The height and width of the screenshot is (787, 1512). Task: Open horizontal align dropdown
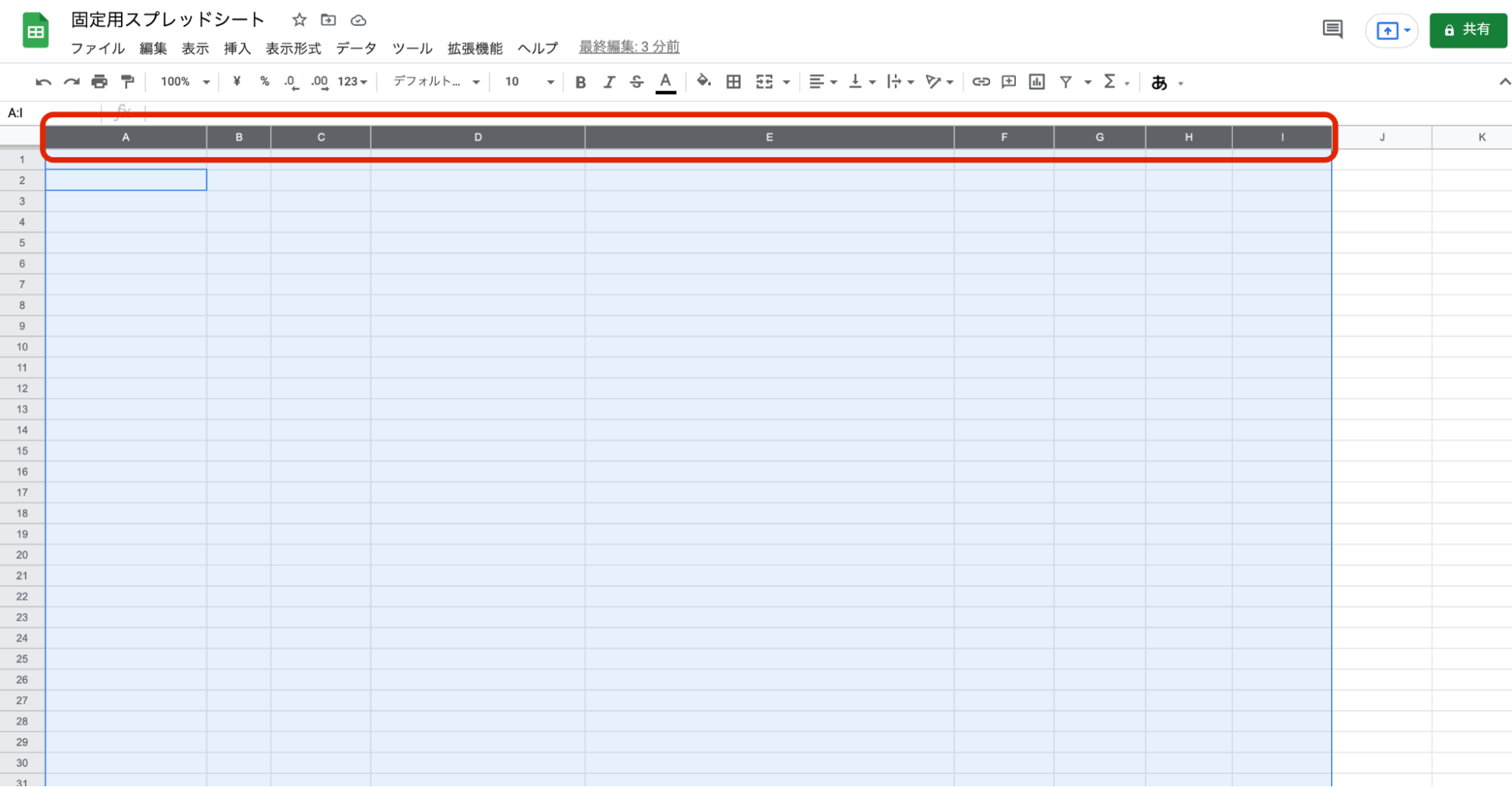pos(822,82)
